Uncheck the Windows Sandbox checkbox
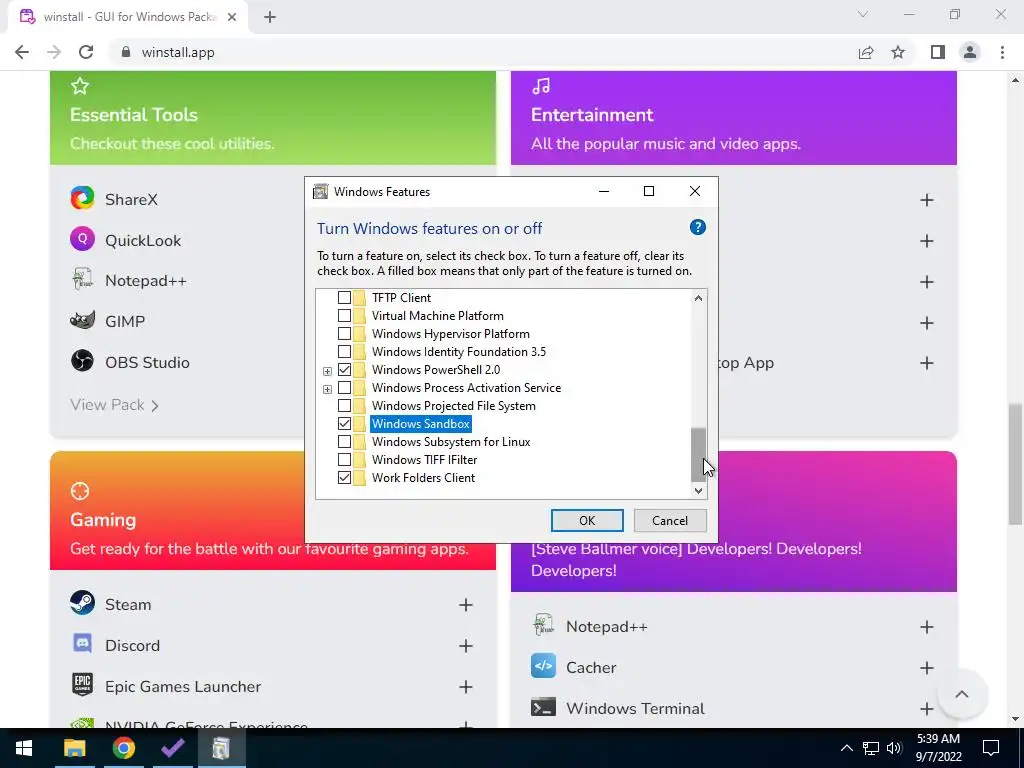This screenshot has width=1024, height=768. coord(344,424)
